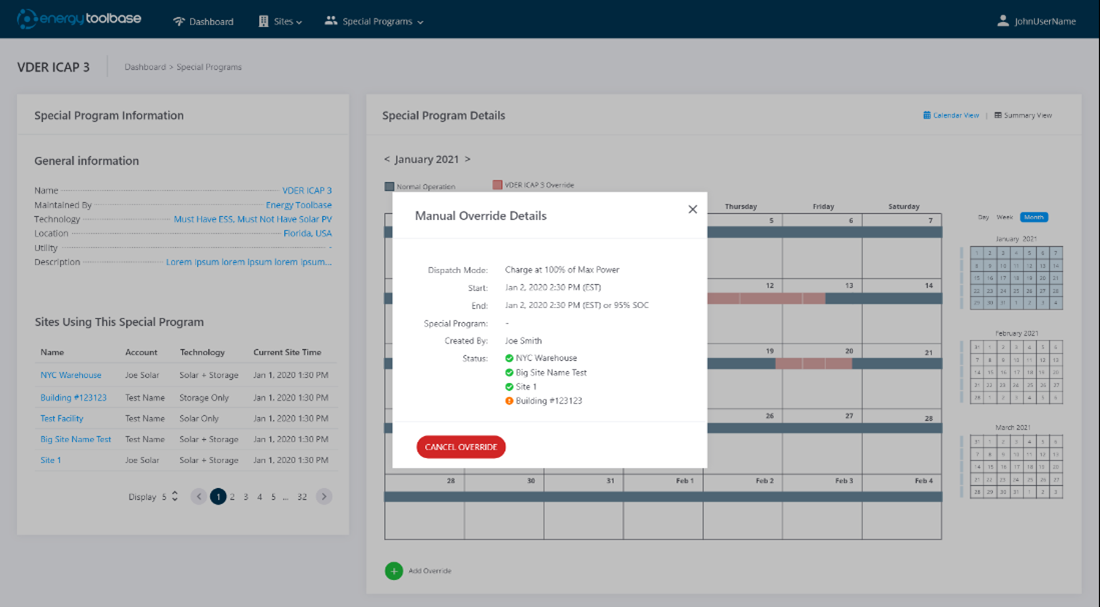1100x607 pixels.
Task: Open the Big Site Name Test link in table
Action: 76,439
